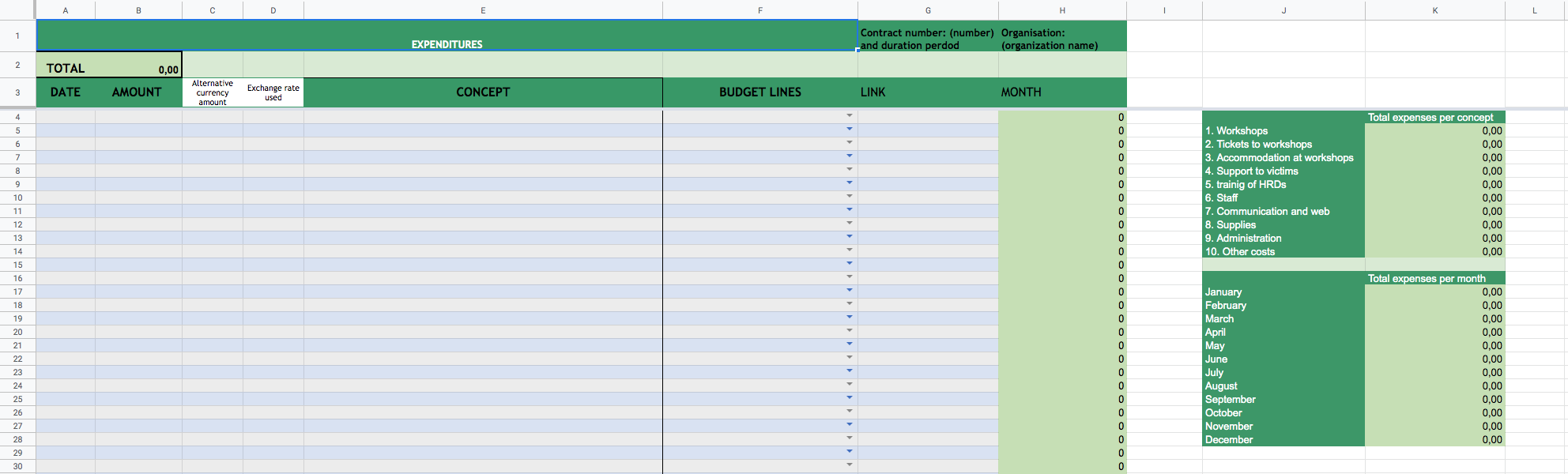Click the 1. Workshops row label
This screenshot has width=1568, height=474.
pyautogui.click(x=1236, y=130)
